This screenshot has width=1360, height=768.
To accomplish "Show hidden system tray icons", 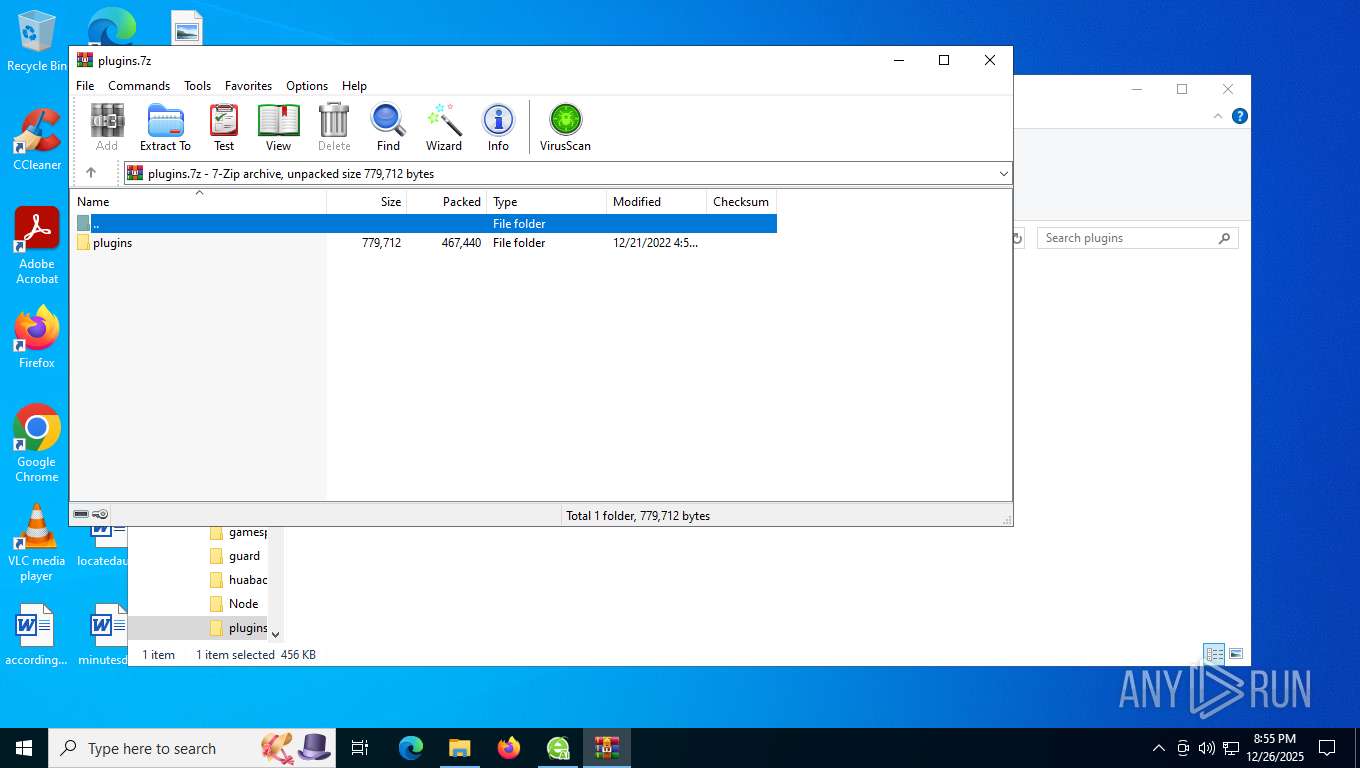I will tap(1159, 748).
